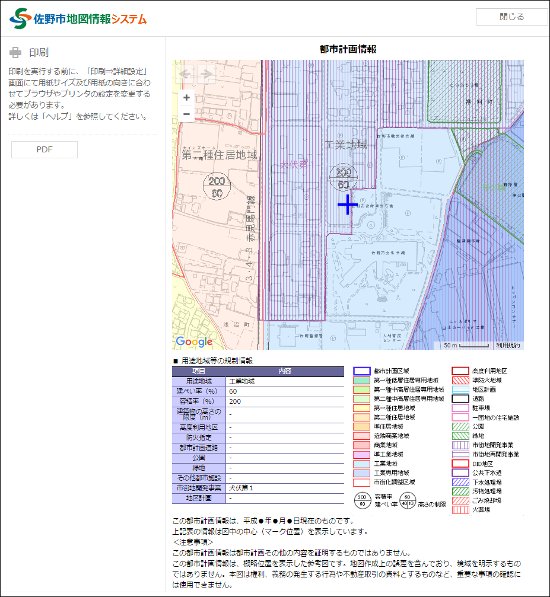
Task: Click the 市街化調整区域 legend swatch
Action: (362, 482)
